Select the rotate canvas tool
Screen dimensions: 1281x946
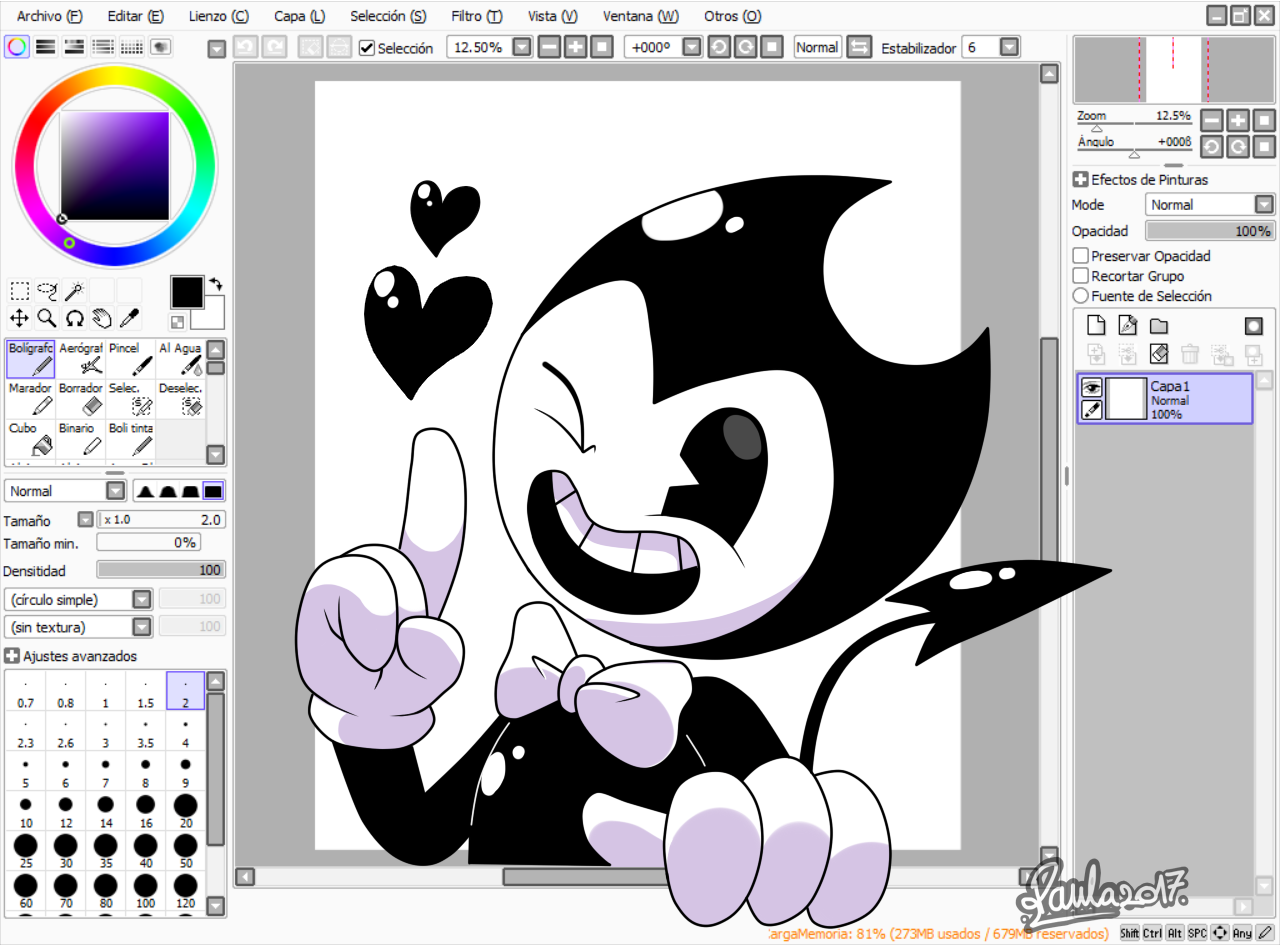(x=74, y=318)
